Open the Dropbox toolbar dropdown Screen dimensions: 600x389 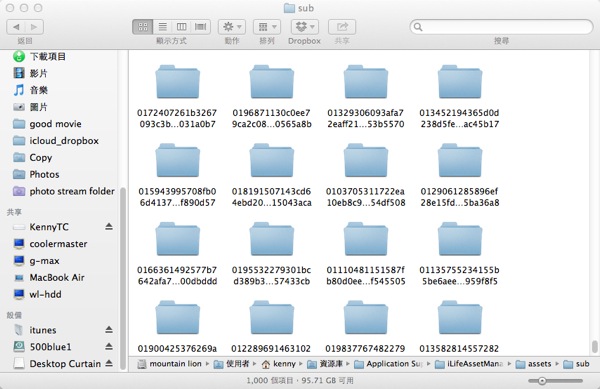[305, 27]
